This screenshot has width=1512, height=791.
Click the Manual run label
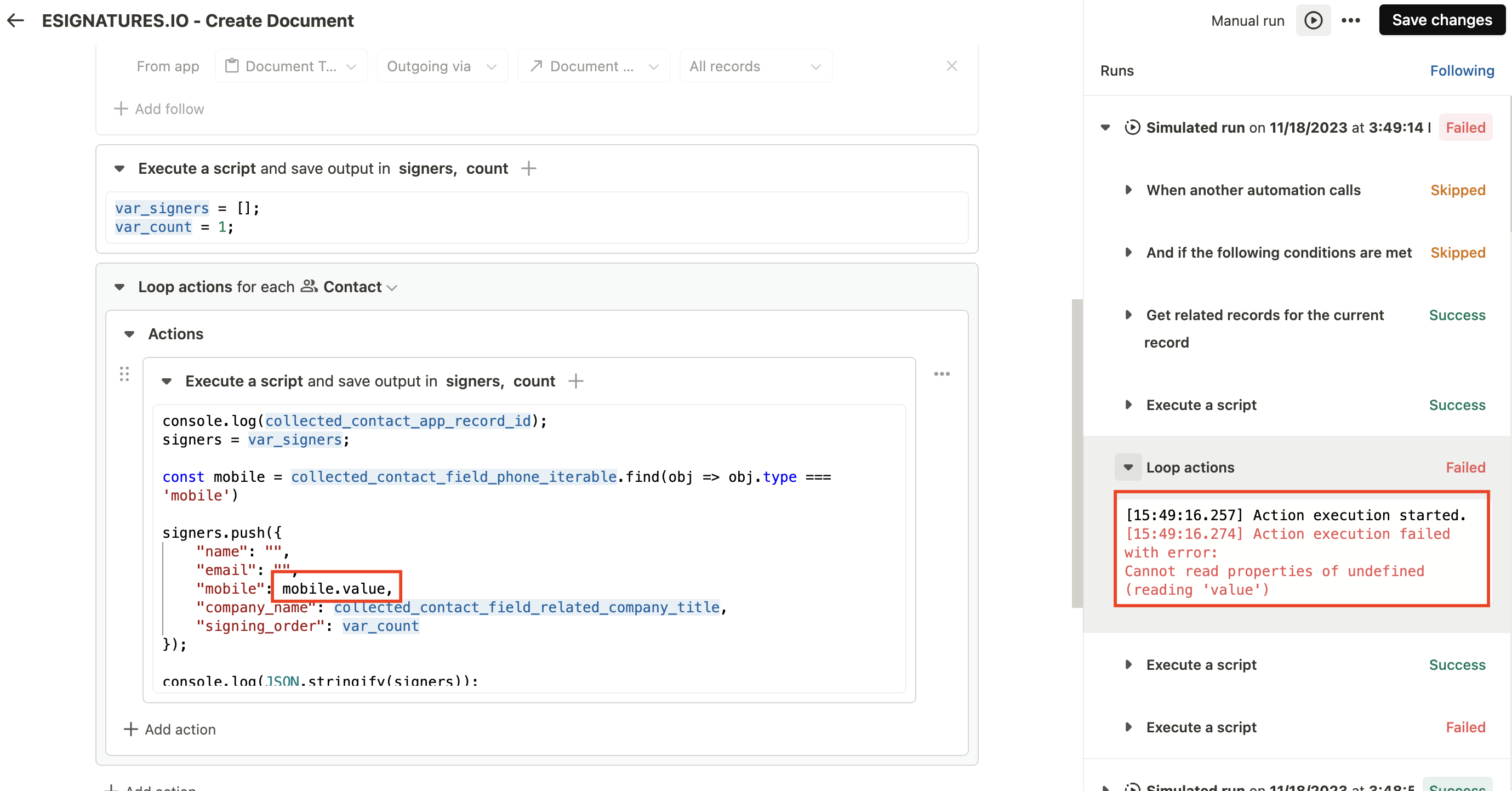click(x=1247, y=20)
